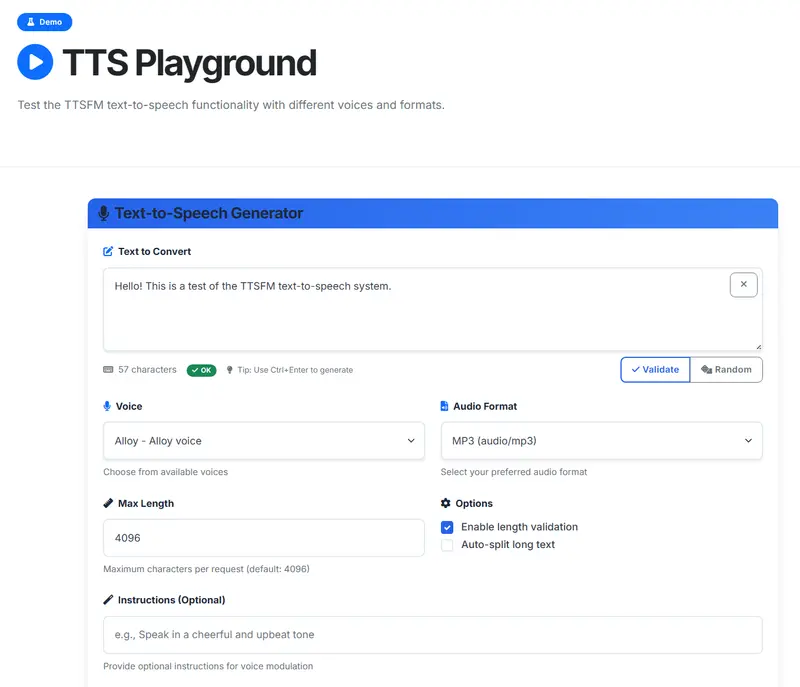Open the Audio Format dropdown showing MP3
Image resolution: width=800 pixels, height=687 pixels.
[x=601, y=441]
